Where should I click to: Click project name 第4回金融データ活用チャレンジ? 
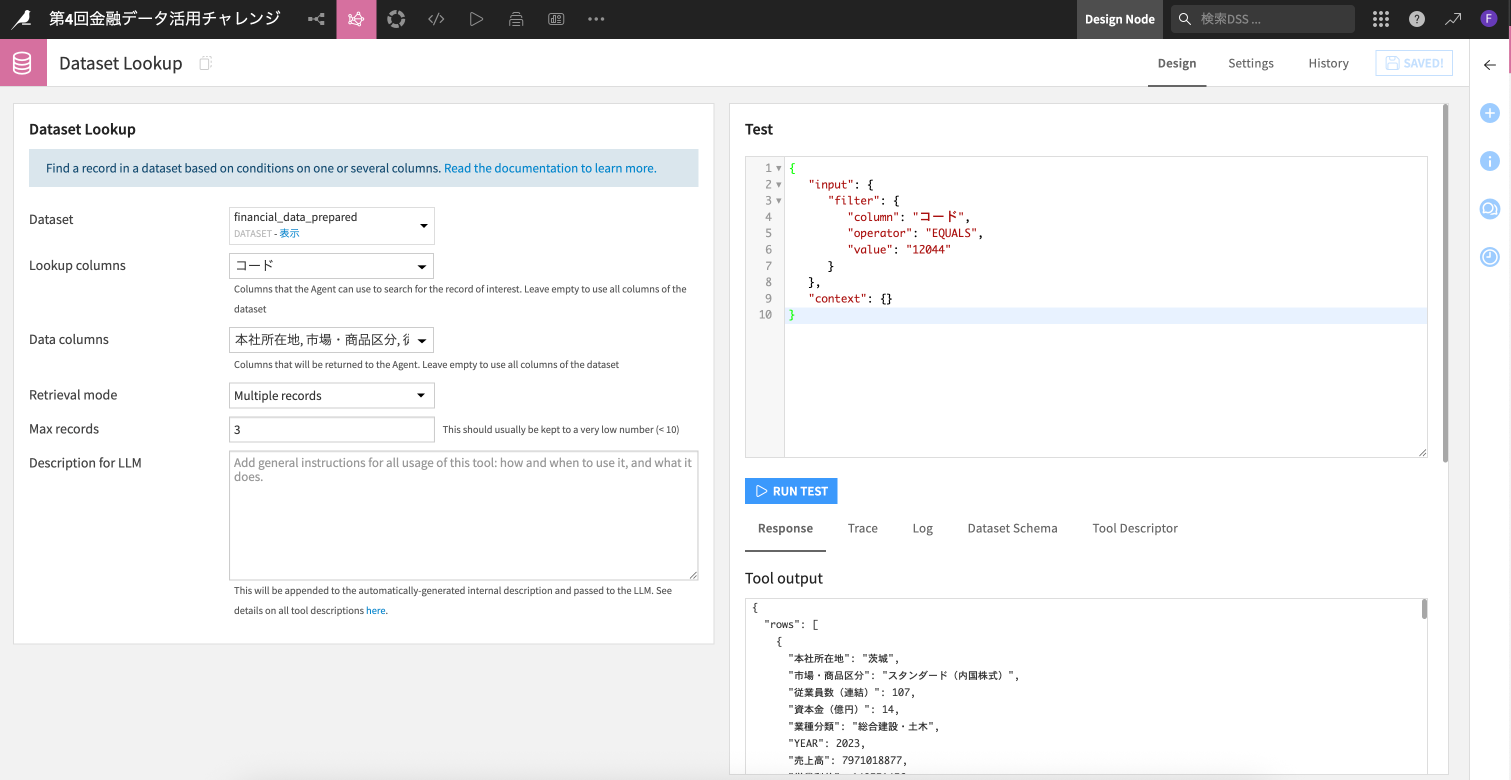[x=165, y=19]
